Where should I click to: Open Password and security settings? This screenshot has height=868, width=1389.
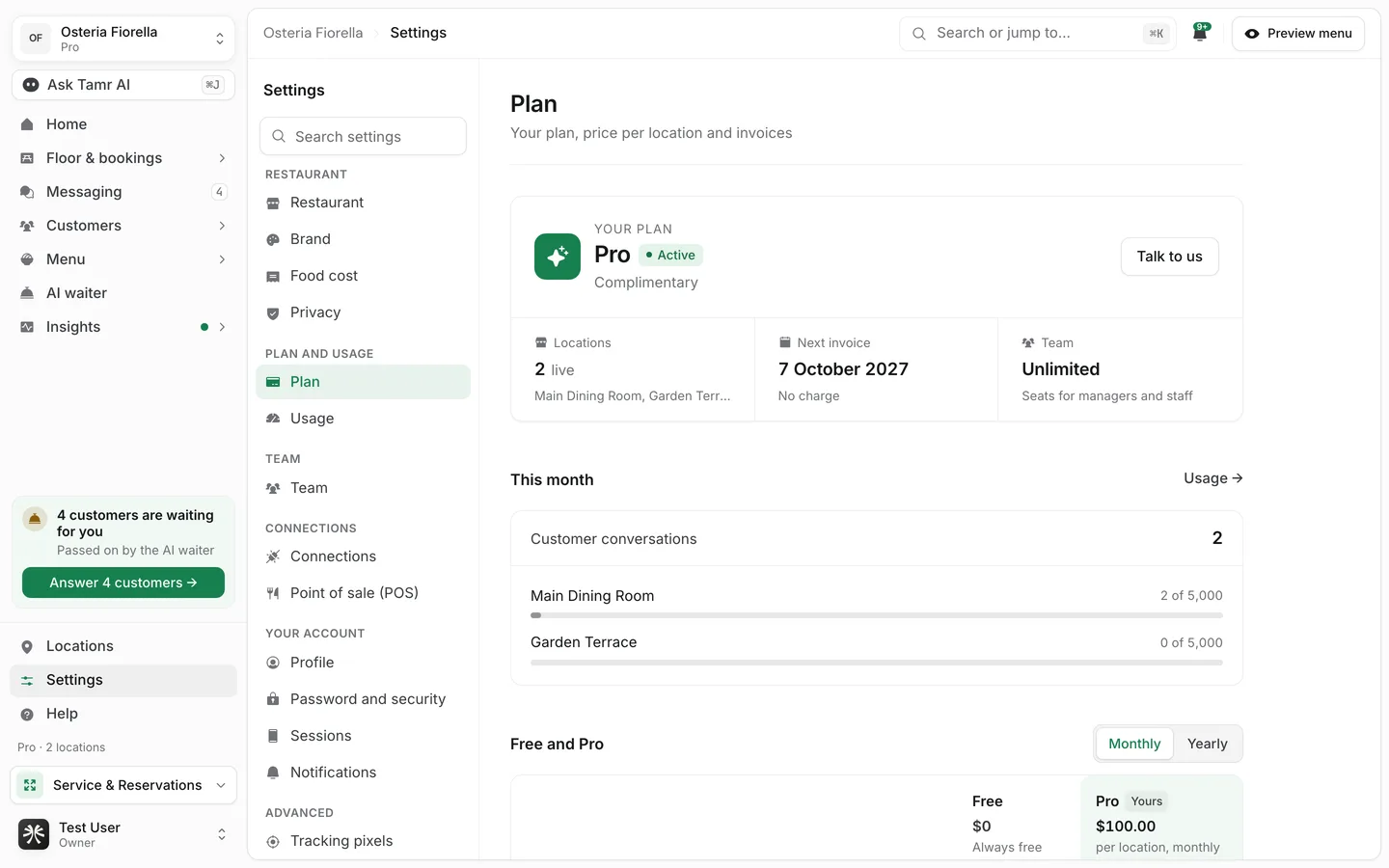(363, 699)
